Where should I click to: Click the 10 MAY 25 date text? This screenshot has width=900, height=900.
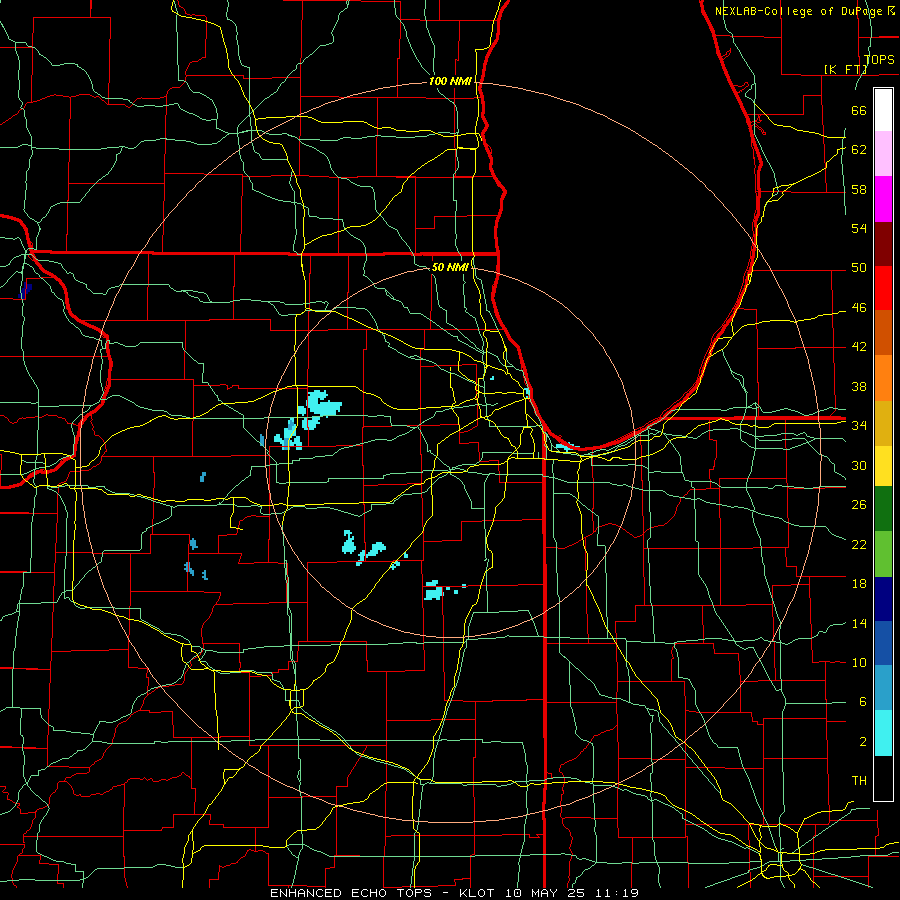547,893
